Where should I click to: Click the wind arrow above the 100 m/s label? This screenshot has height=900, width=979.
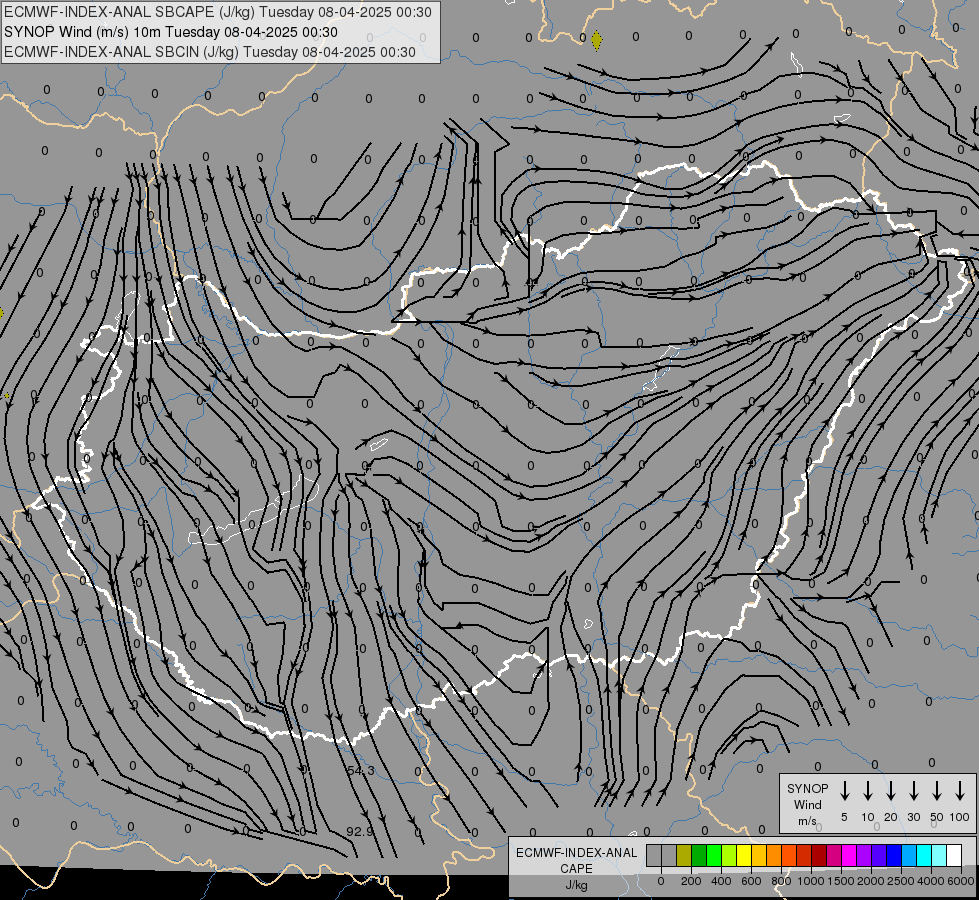click(960, 790)
